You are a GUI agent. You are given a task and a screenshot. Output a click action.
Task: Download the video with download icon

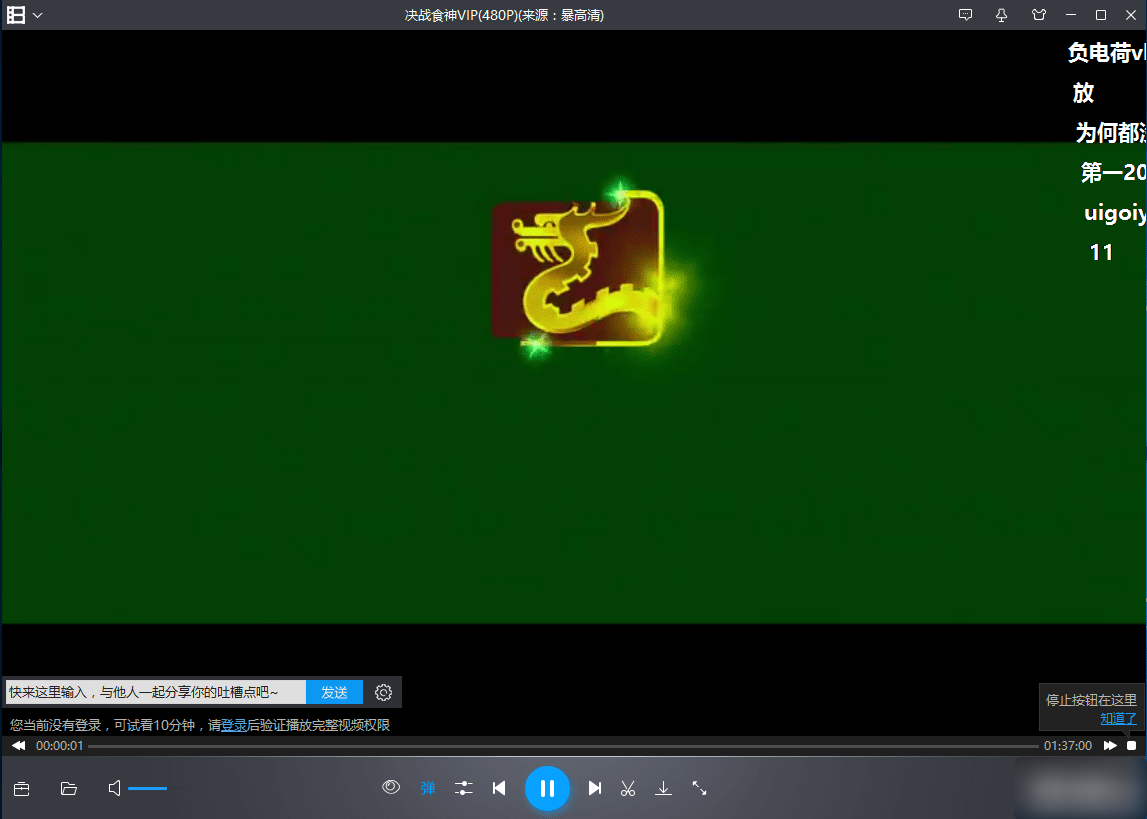tap(663, 788)
